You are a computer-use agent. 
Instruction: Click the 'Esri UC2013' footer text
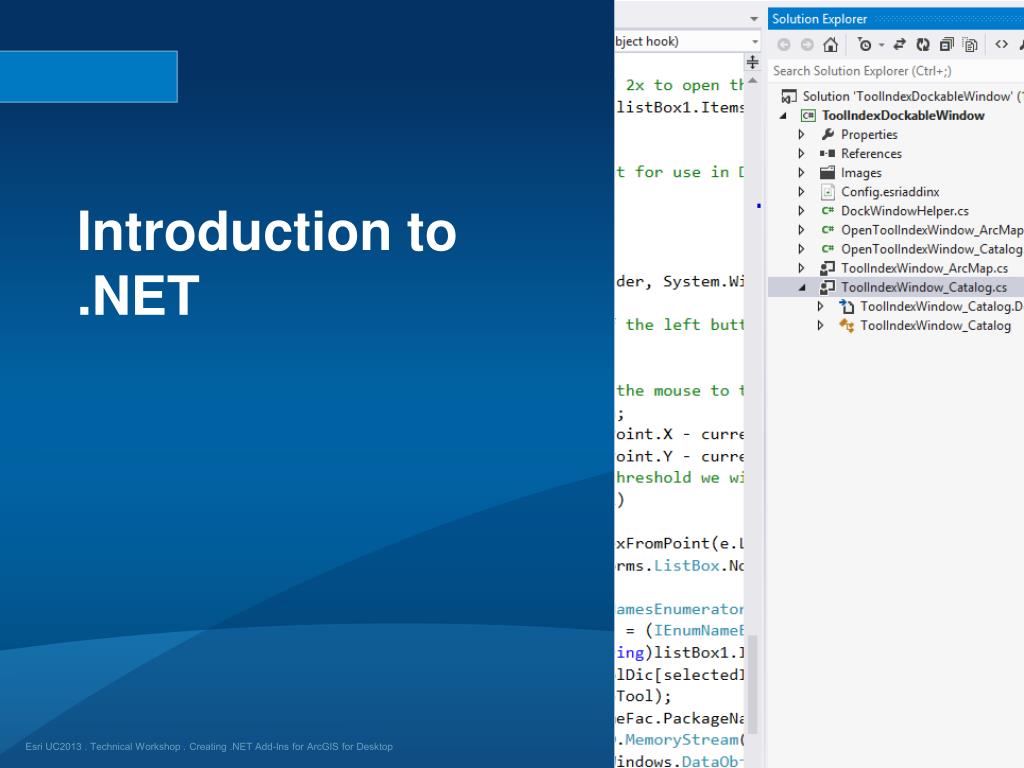pos(54,746)
